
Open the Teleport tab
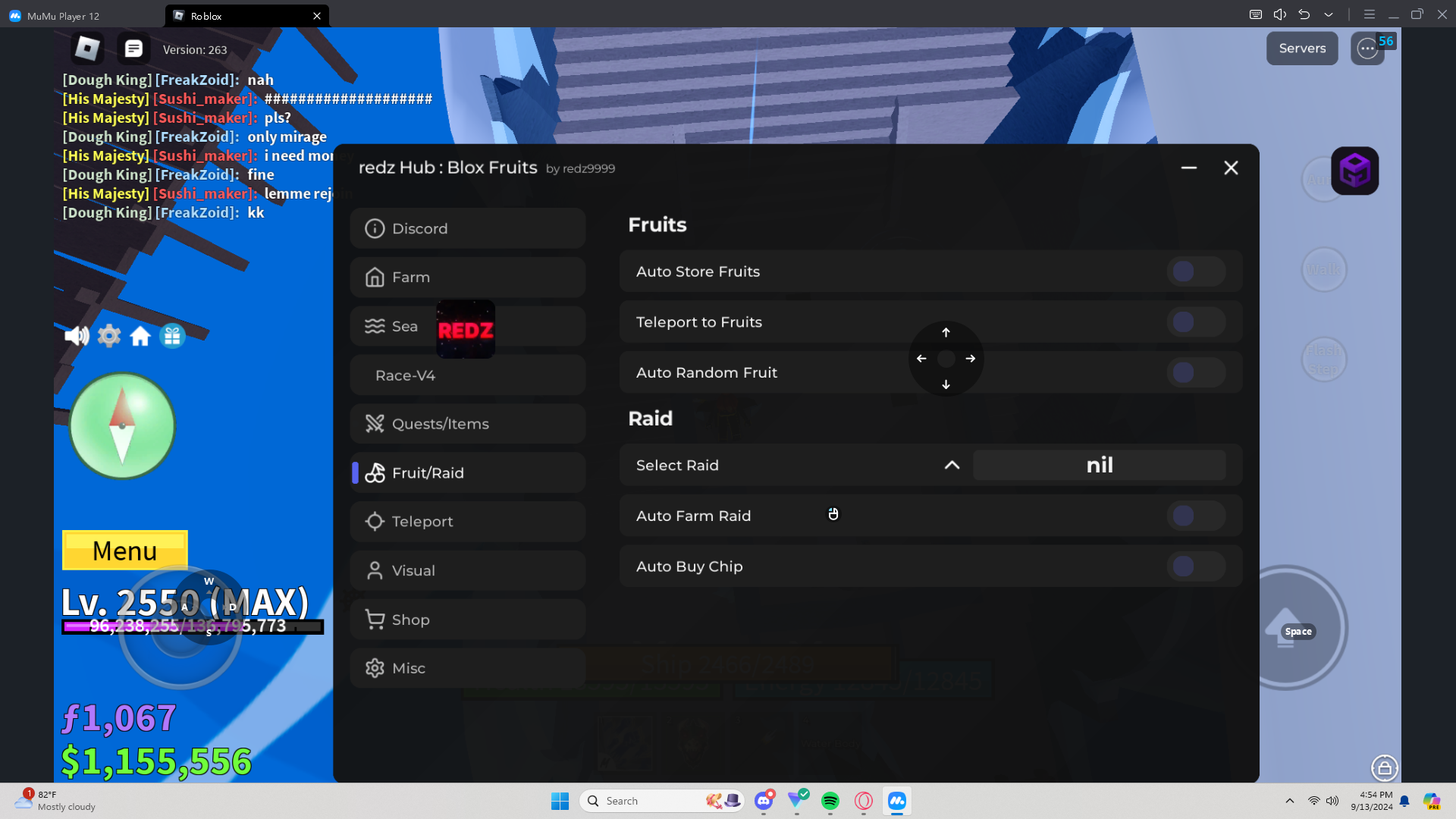[x=468, y=522]
